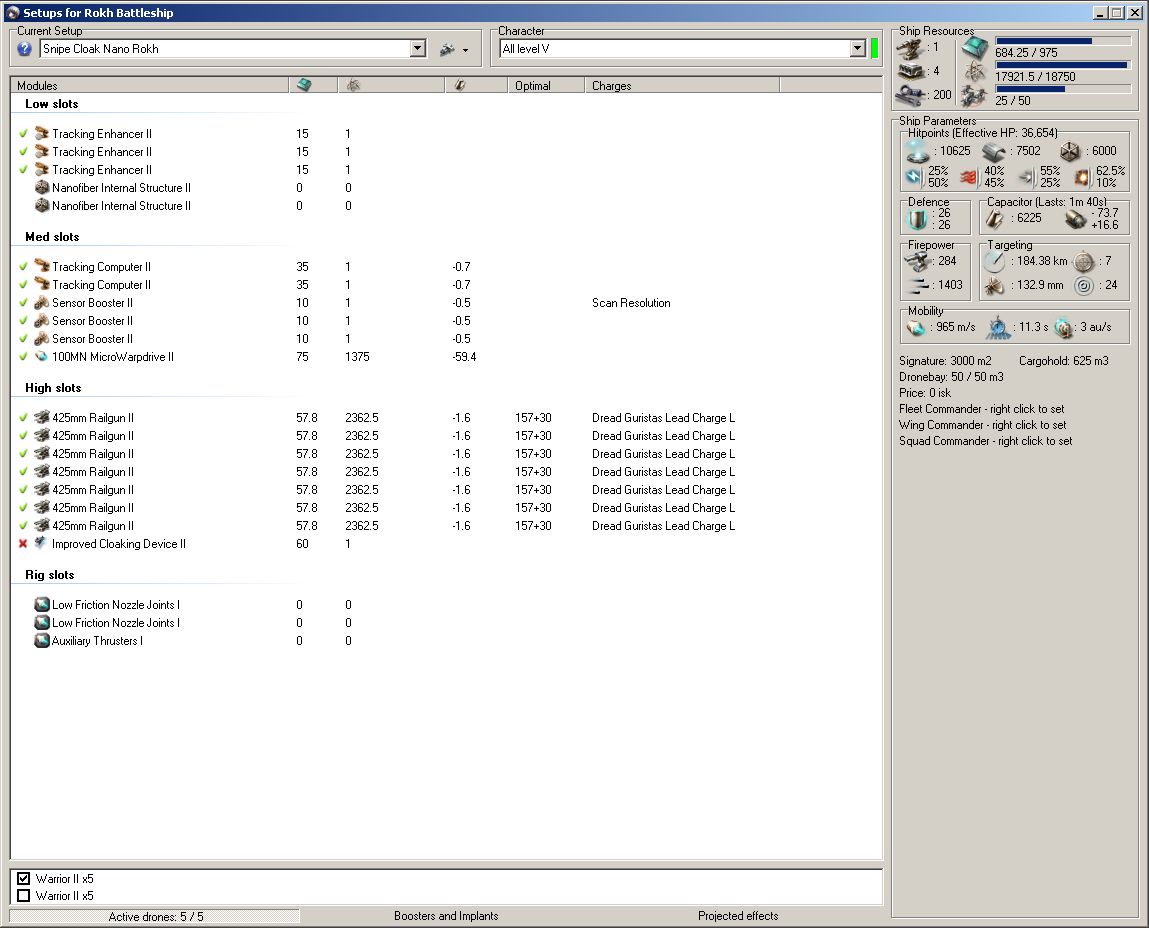The height and width of the screenshot is (928, 1149).
Task: Click the first Nanofiber Internal Structure II icon
Action: [42, 187]
